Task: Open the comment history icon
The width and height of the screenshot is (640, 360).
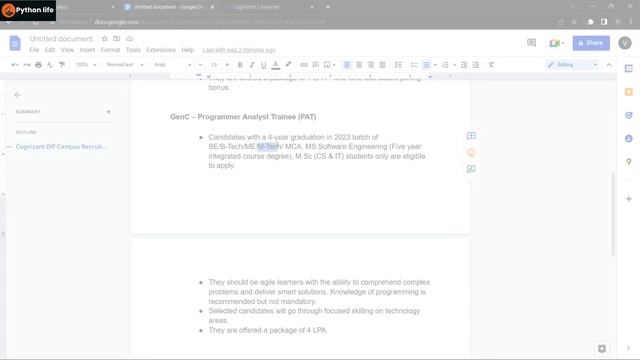Action: pos(531,42)
